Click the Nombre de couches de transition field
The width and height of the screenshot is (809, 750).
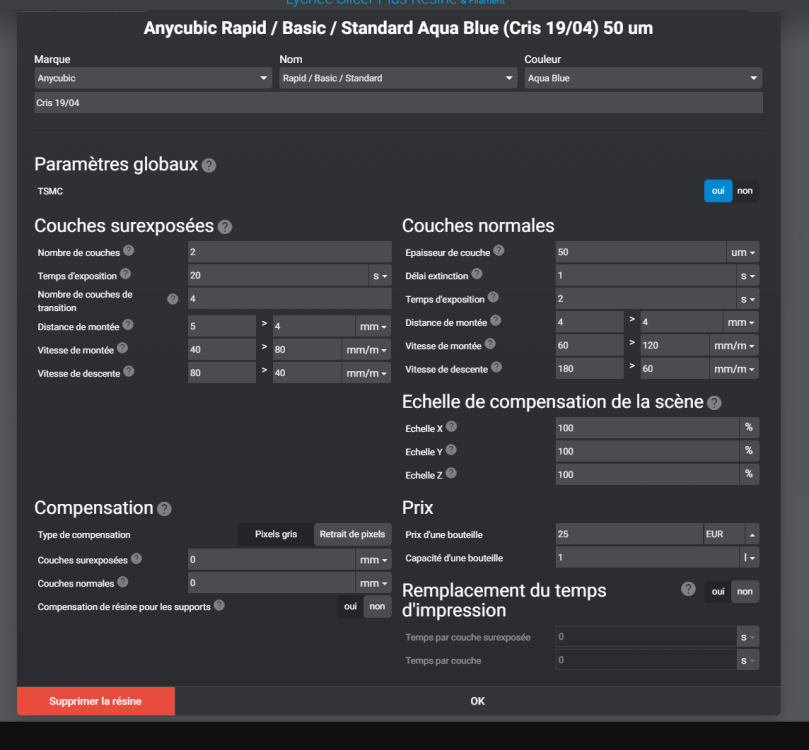pyautogui.click(x=289, y=299)
